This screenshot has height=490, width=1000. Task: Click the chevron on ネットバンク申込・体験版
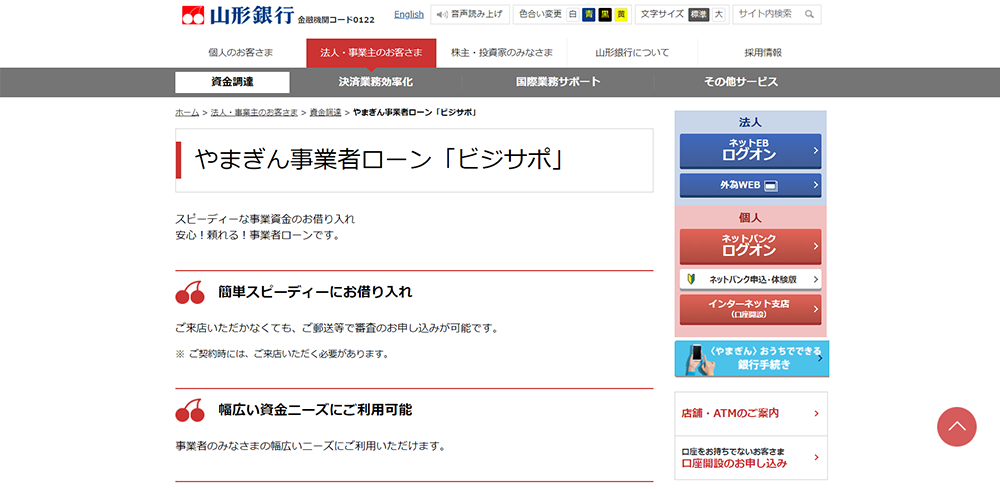[x=815, y=279]
